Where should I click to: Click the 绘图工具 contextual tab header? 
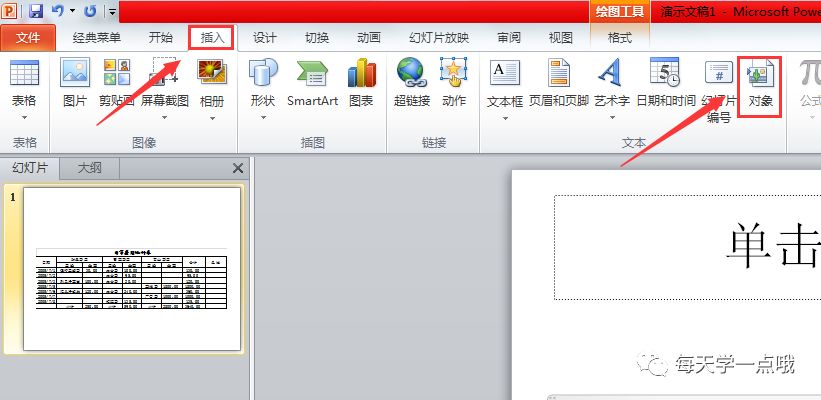coord(620,12)
